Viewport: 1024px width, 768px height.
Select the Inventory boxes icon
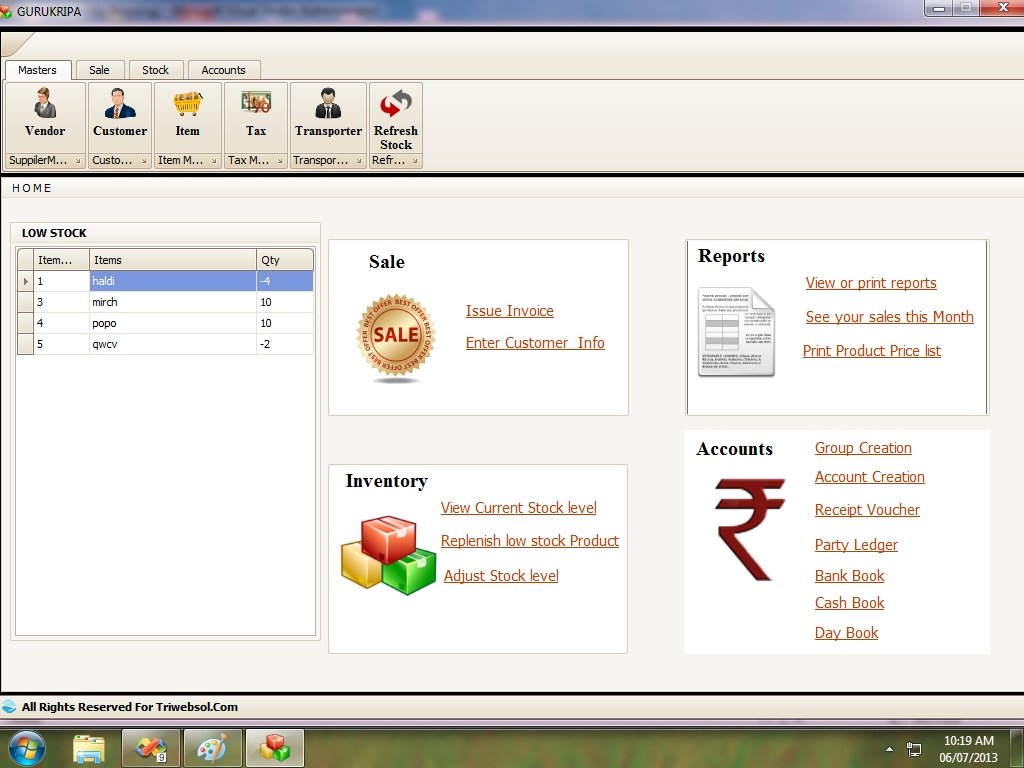[387, 553]
